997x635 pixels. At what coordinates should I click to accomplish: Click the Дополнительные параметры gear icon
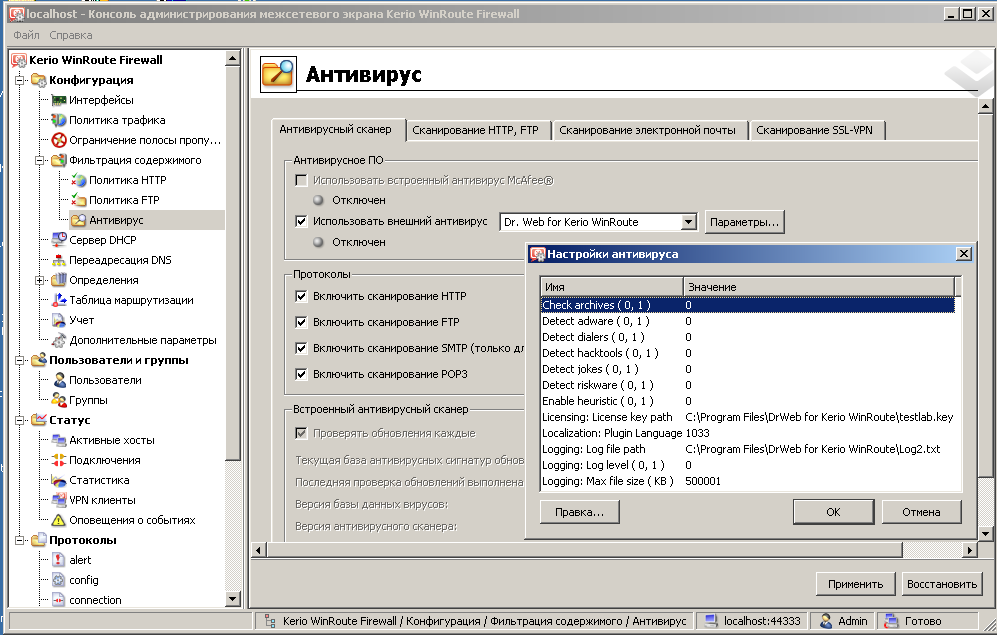tap(58, 340)
